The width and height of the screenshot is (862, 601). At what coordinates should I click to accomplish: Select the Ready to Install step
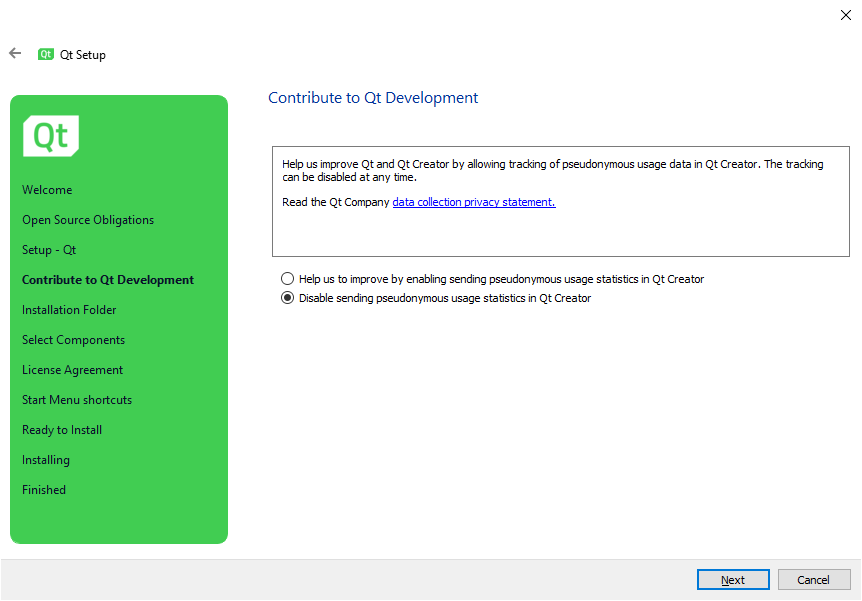pyautogui.click(x=62, y=430)
